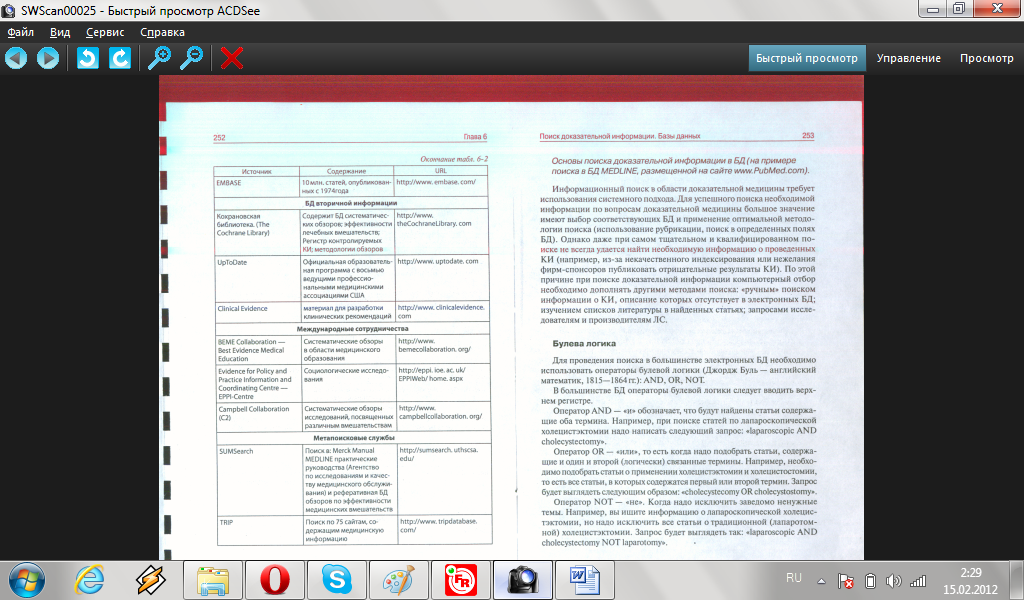Open the volume speaker icon

893,580
